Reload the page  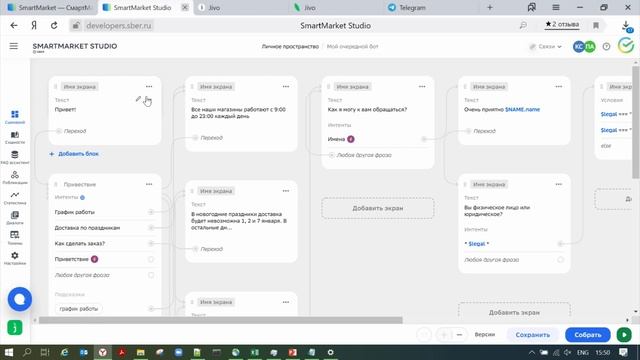pos(54,25)
